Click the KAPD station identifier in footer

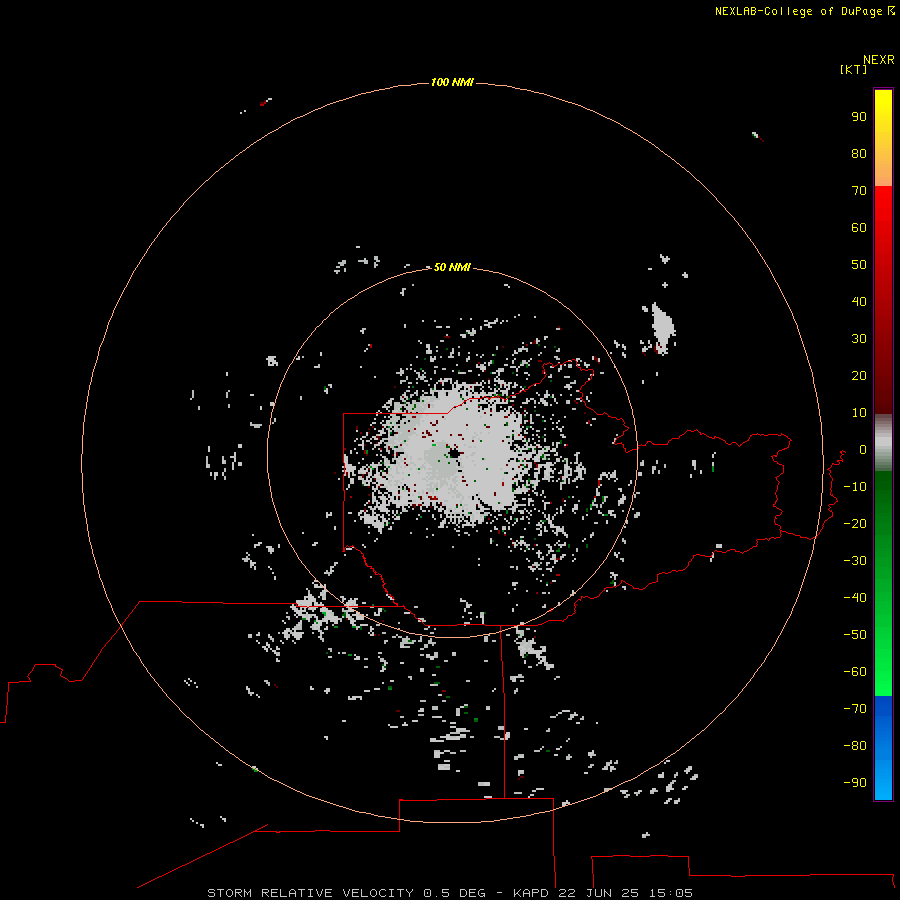tap(531, 893)
